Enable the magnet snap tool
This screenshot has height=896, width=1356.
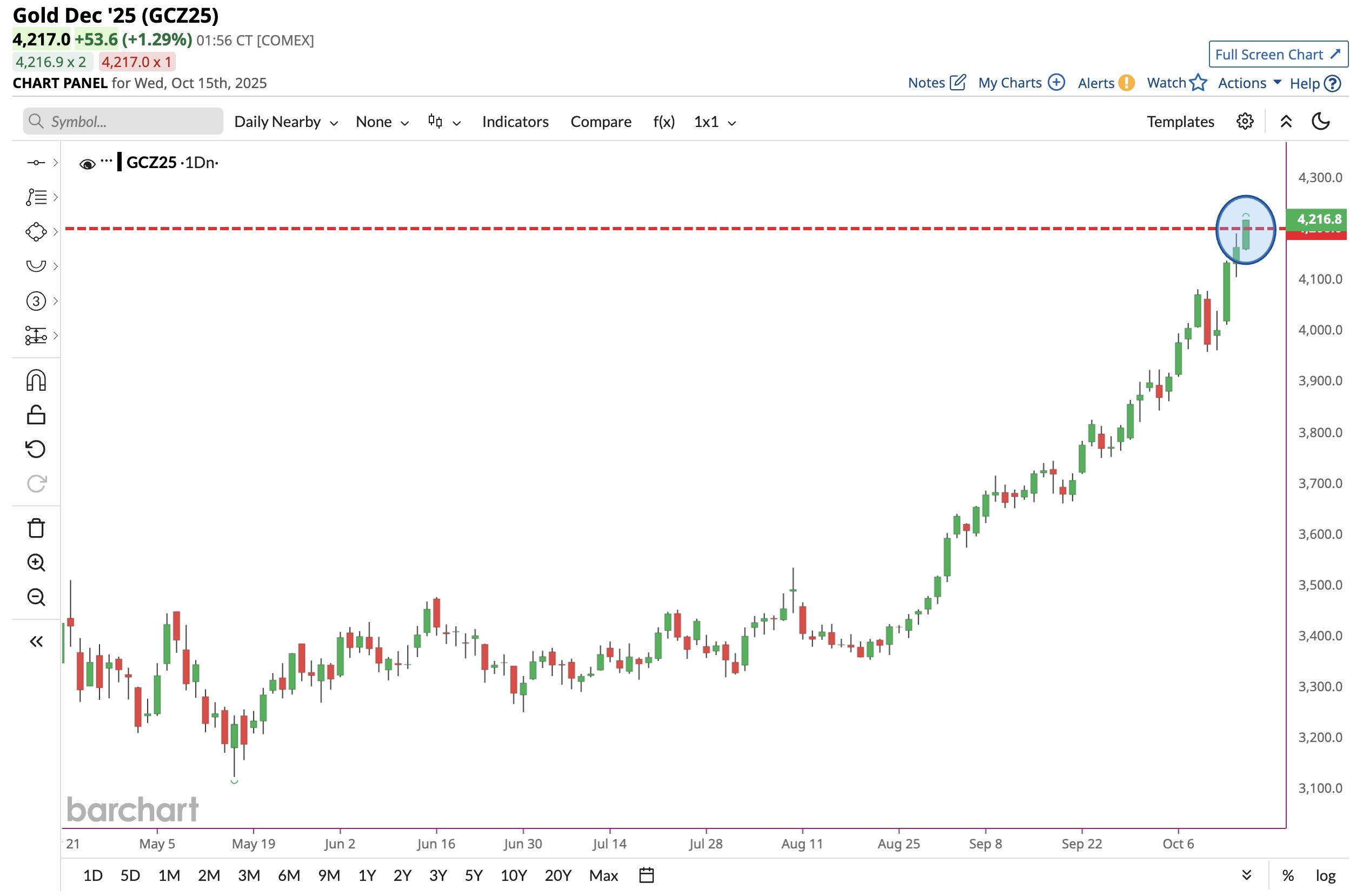pyautogui.click(x=36, y=380)
